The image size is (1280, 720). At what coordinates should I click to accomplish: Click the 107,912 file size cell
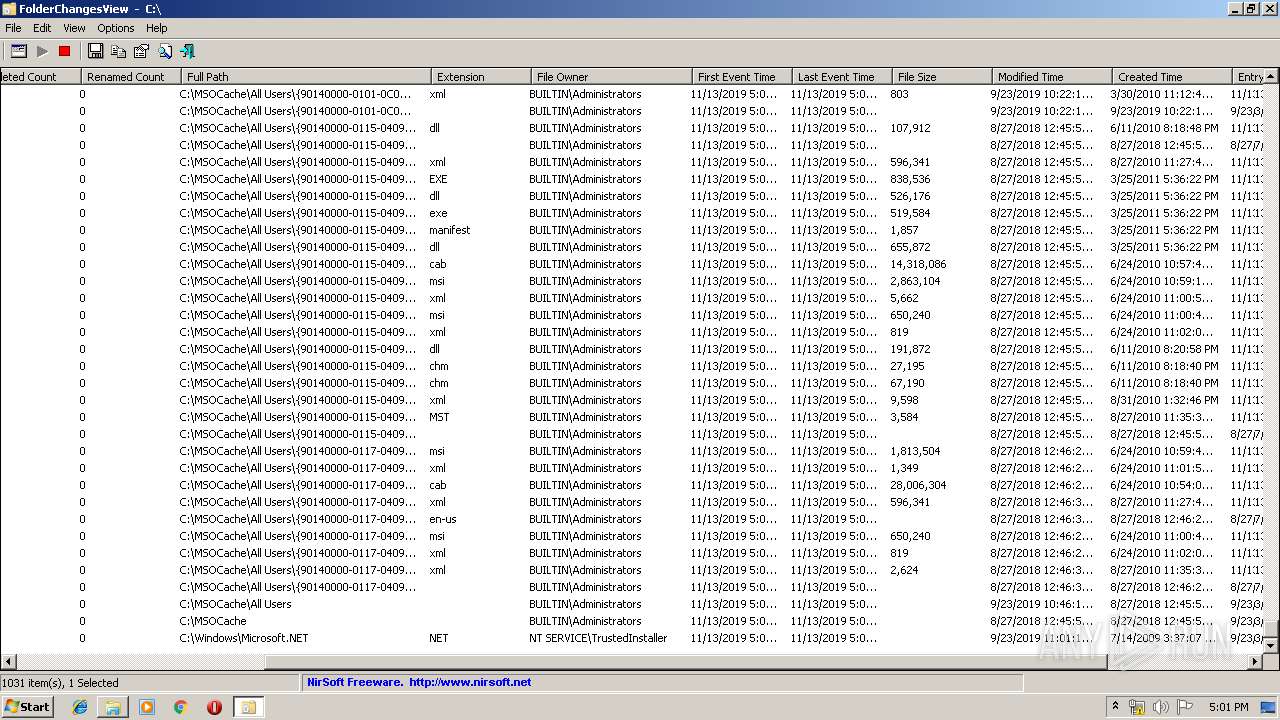pos(910,128)
